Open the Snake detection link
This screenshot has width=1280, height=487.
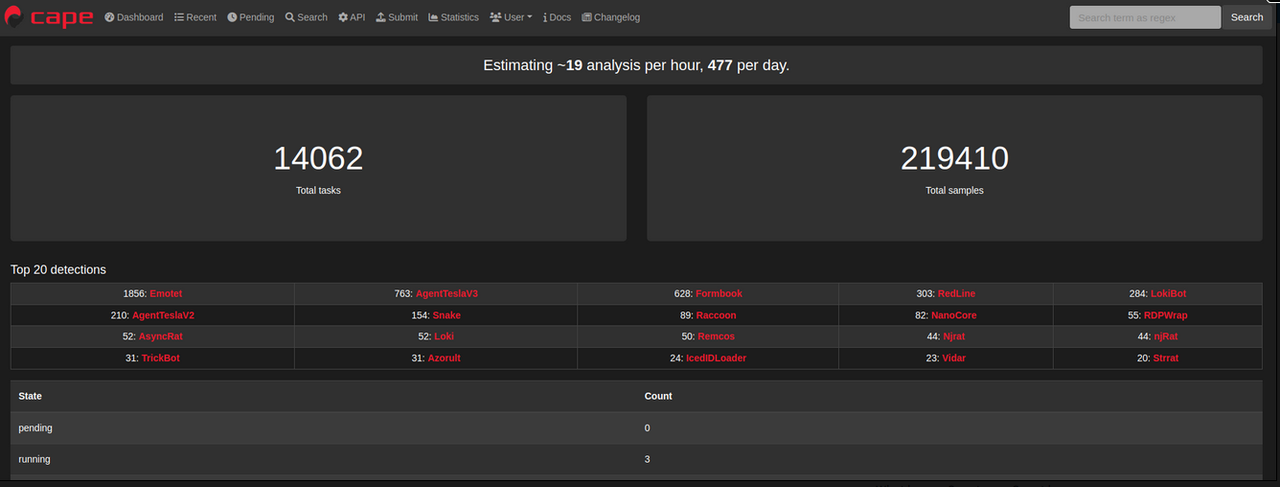[x=447, y=315]
